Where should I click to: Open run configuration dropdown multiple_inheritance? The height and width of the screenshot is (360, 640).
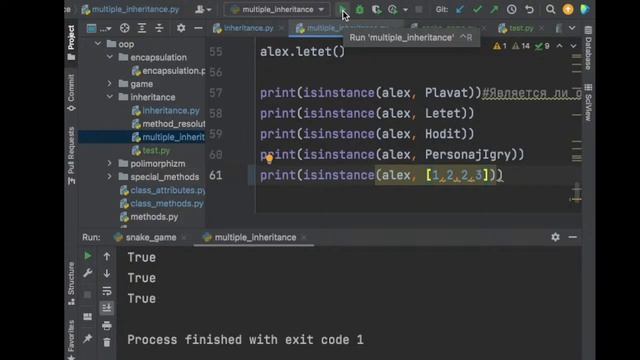[278, 9]
